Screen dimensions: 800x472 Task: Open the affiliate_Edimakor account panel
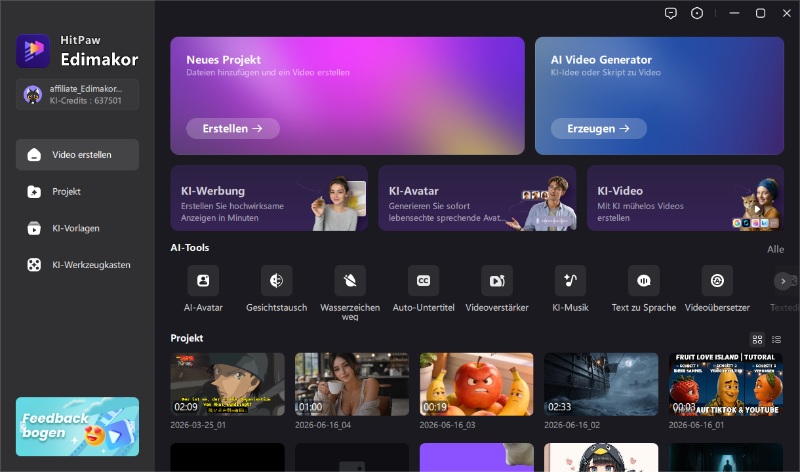click(x=78, y=94)
